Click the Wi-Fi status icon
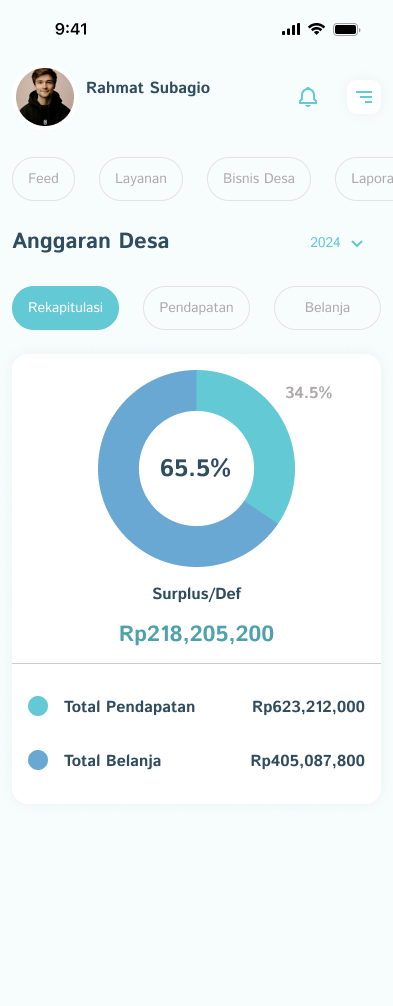Screen dimensions: 393x1006 (x=316, y=29)
